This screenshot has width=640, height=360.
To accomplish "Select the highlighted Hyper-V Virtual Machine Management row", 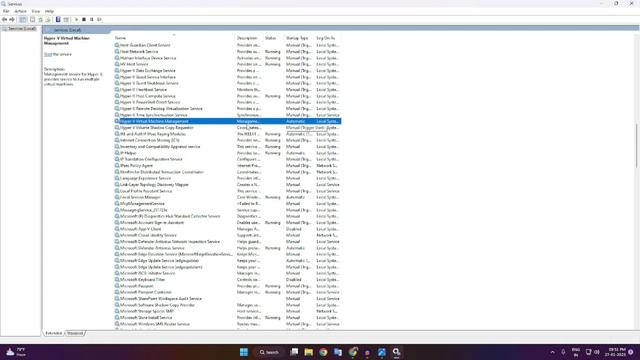I will point(227,121).
